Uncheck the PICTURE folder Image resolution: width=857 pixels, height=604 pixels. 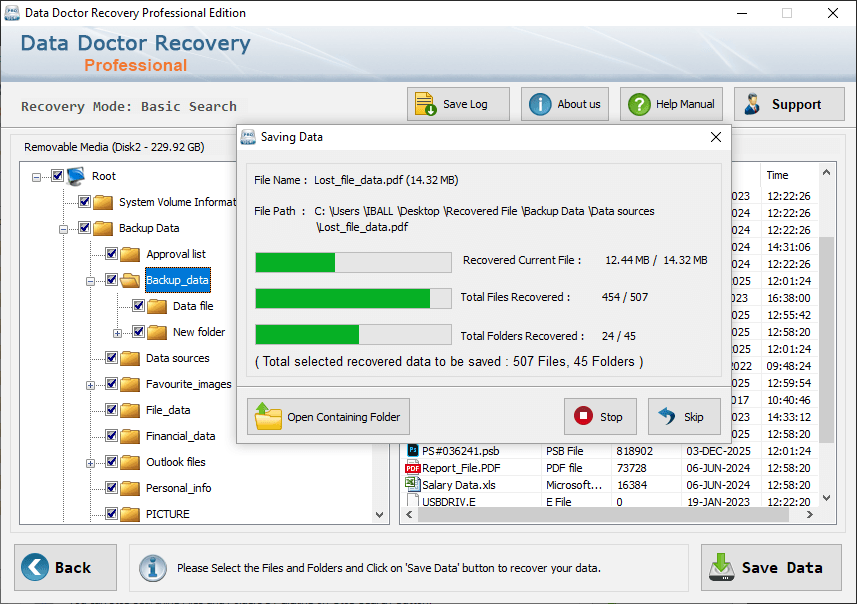tap(111, 514)
